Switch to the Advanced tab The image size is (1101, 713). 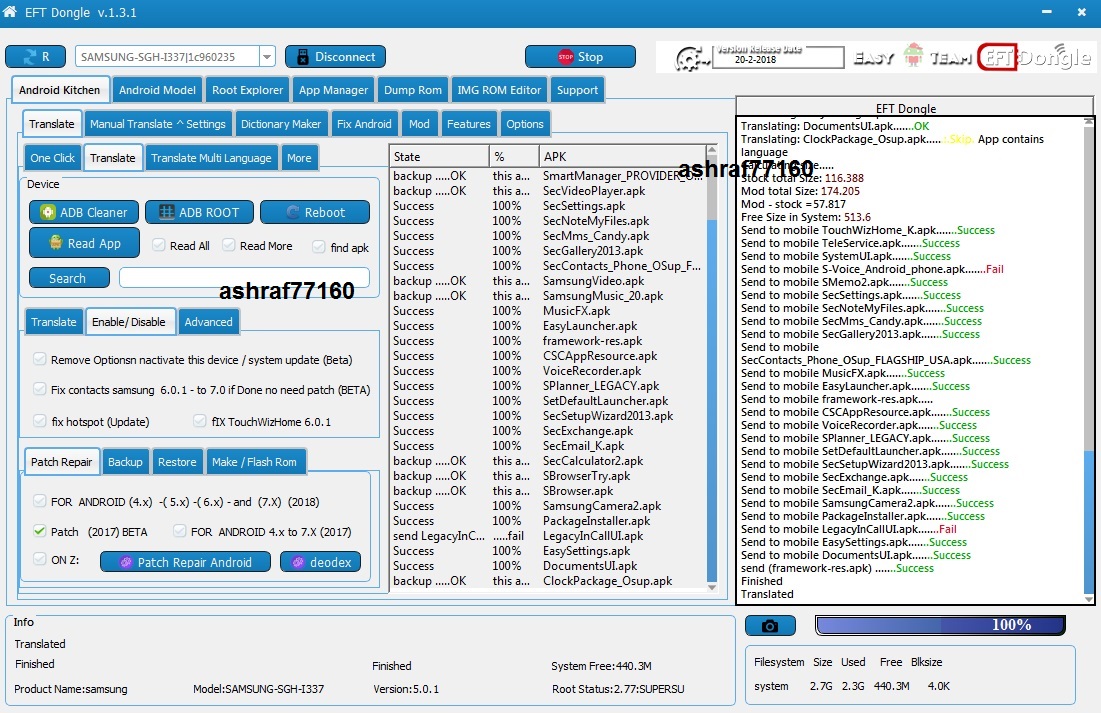pyautogui.click(x=209, y=322)
